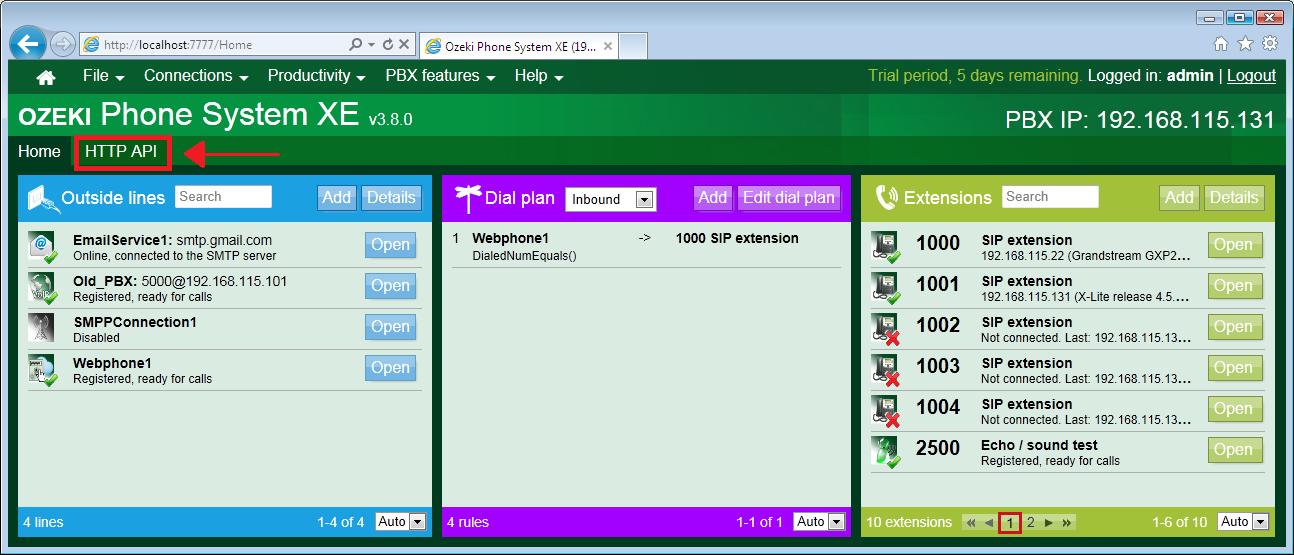Screen dimensions: 1294x555
Task: Click the EmailService1 line icon
Action: pyautogui.click(x=42, y=247)
